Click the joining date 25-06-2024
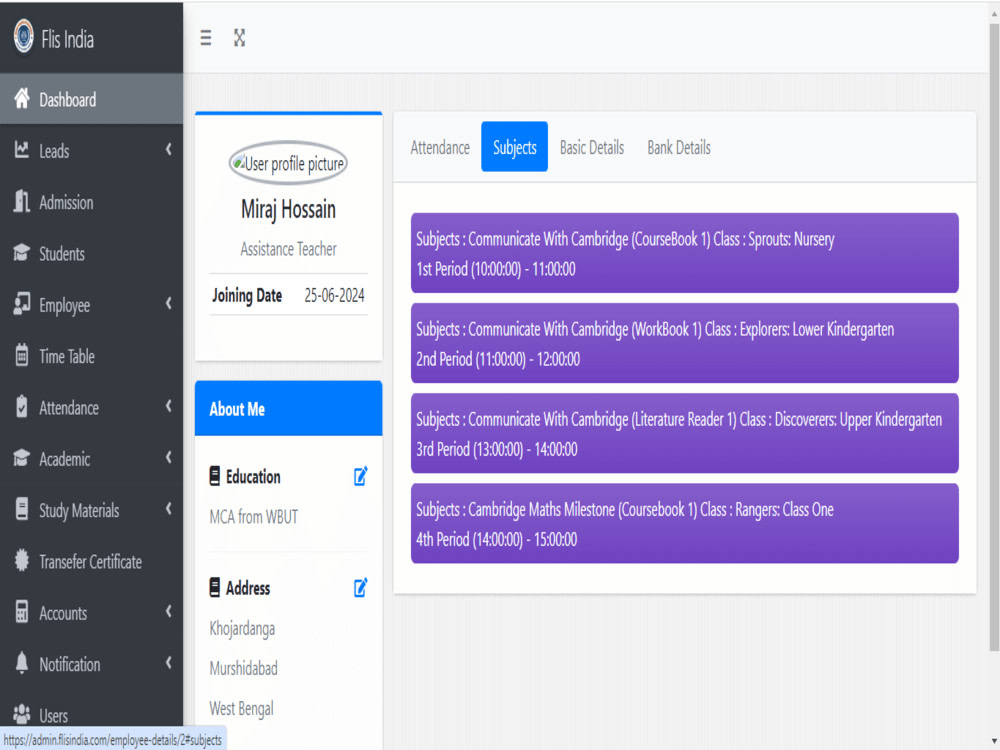1000x750 pixels. 334,295
